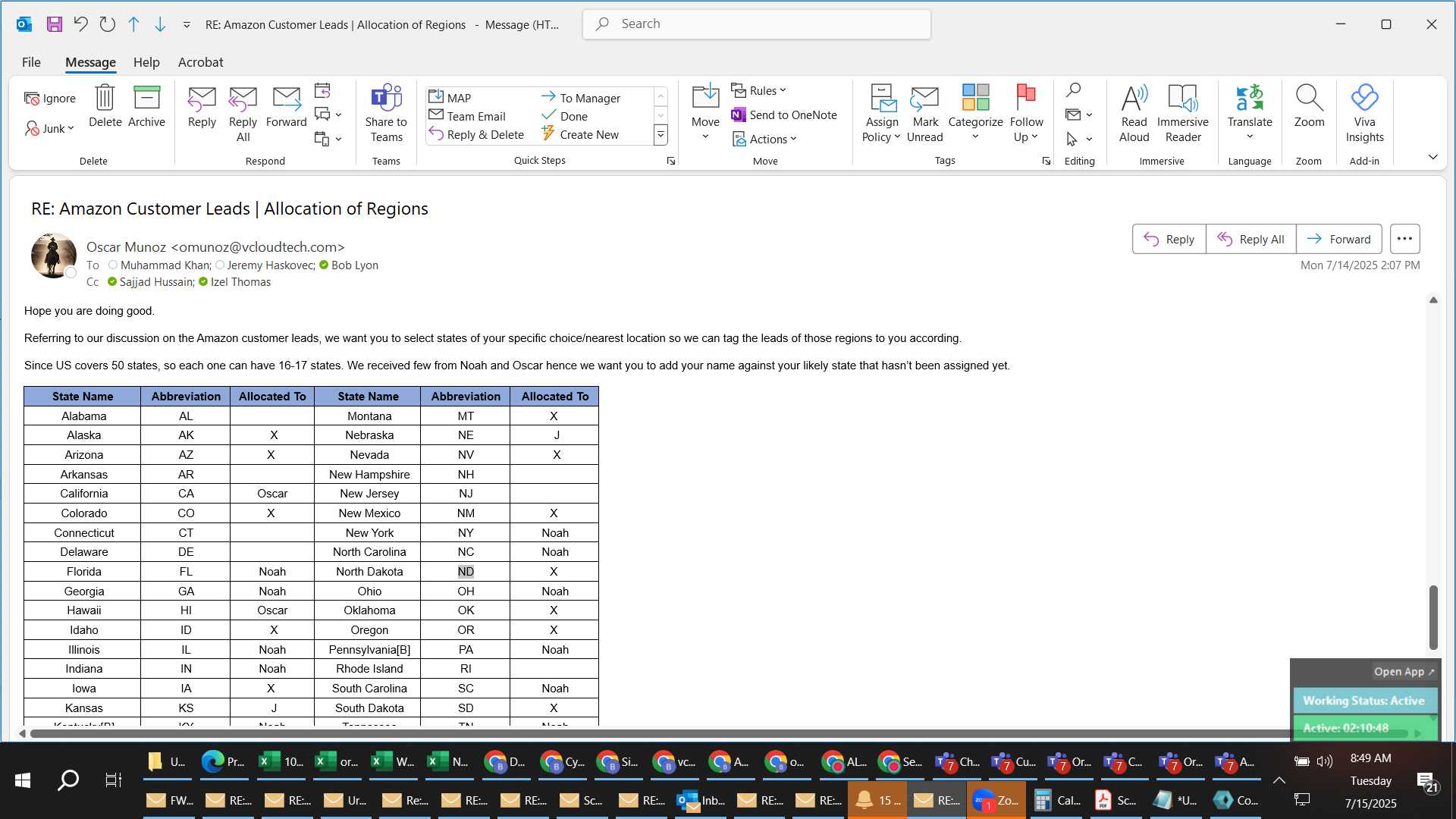Share the email to Teams
The image size is (1456, 819).
pos(386,114)
